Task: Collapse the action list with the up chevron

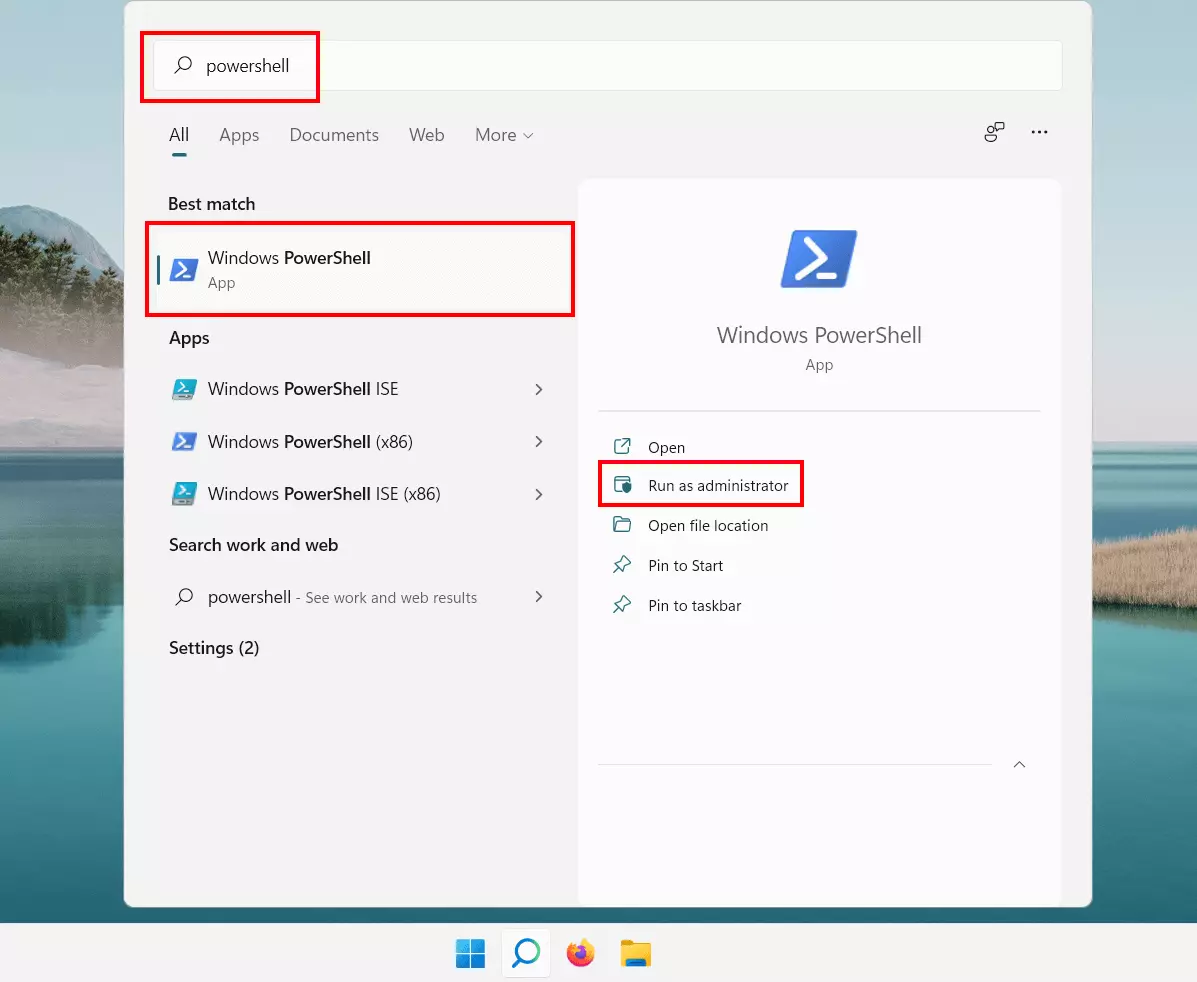Action: tap(1019, 764)
